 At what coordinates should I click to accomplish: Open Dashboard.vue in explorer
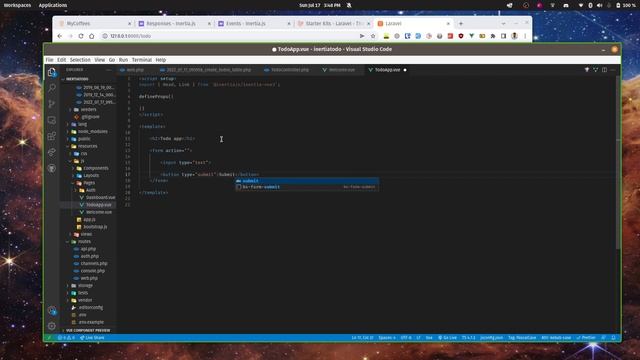pyautogui.click(x=100, y=198)
